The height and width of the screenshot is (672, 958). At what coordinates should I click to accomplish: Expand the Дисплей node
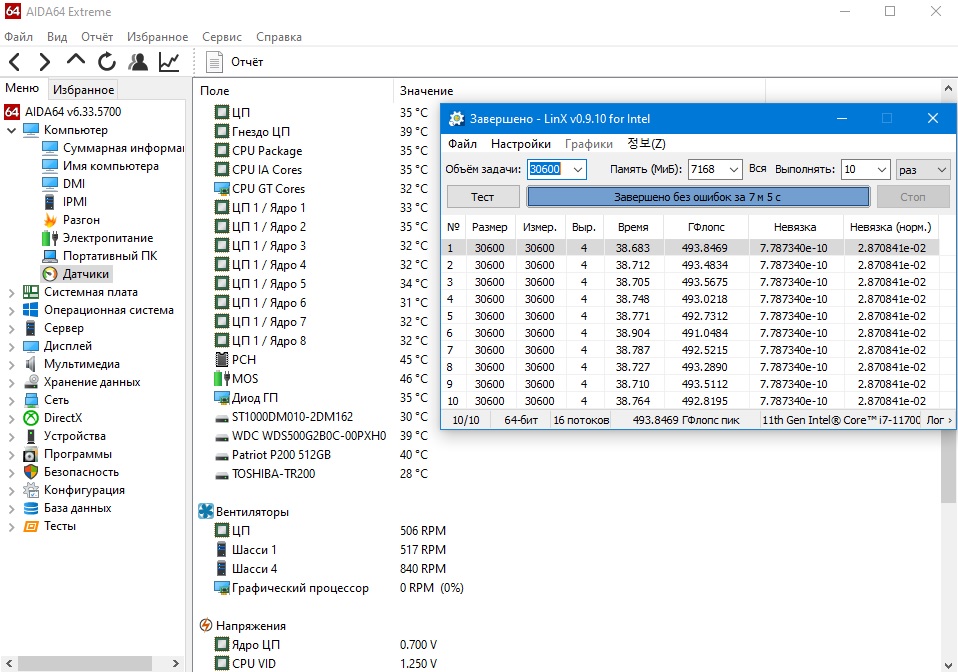click(11, 346)
